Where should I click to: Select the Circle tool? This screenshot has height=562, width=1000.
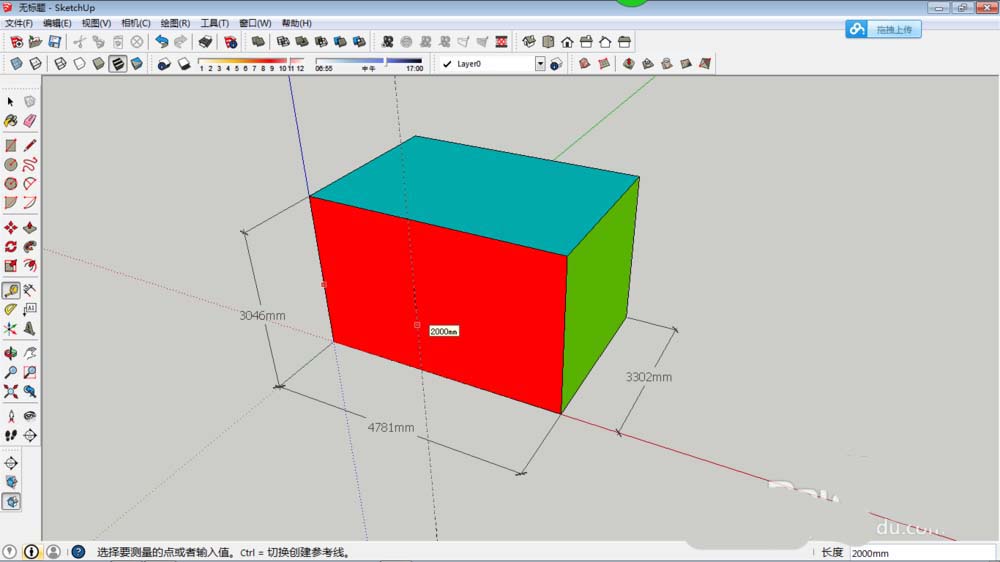point(10,165)
